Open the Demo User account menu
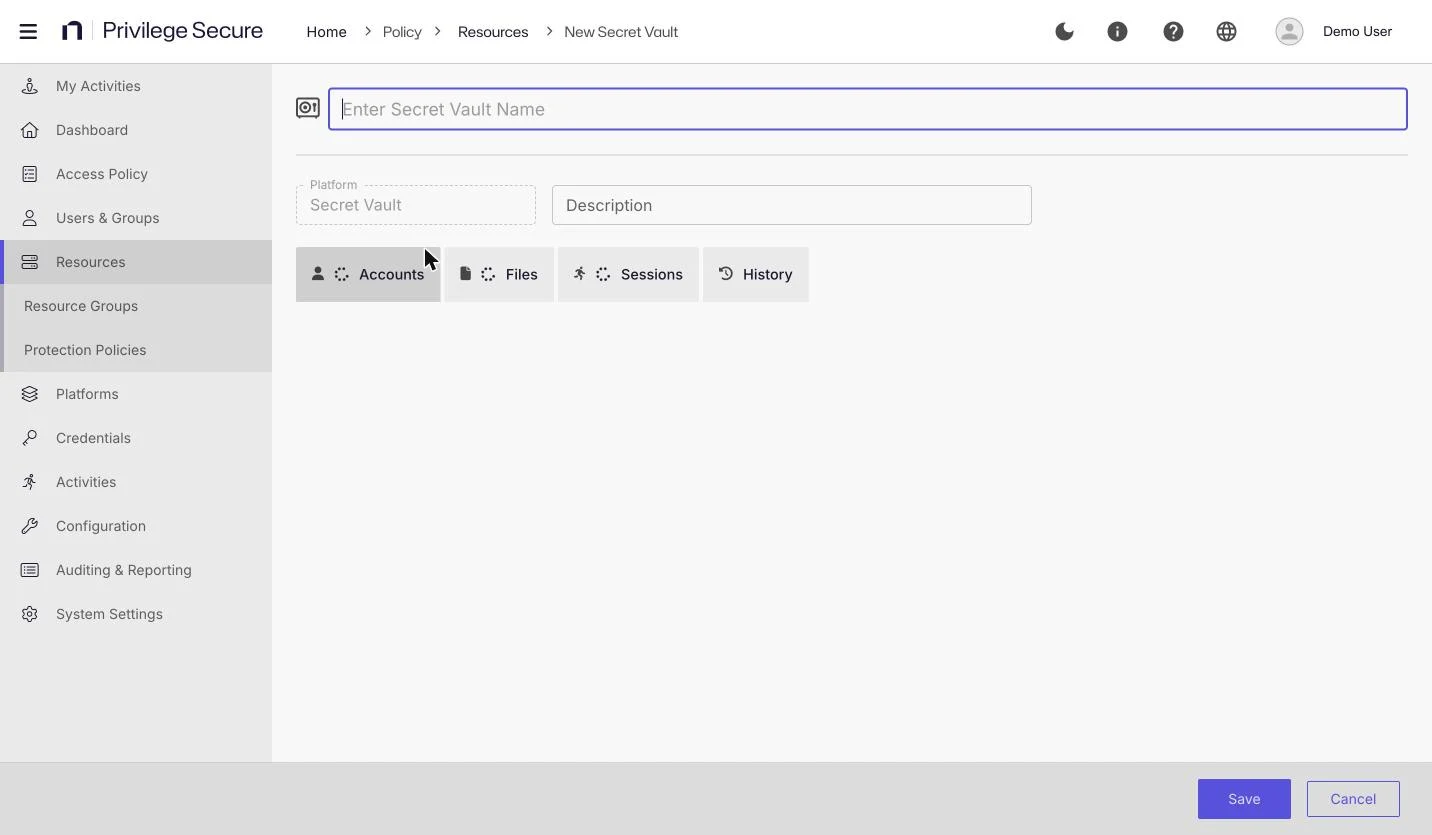 coord(1357,31)
